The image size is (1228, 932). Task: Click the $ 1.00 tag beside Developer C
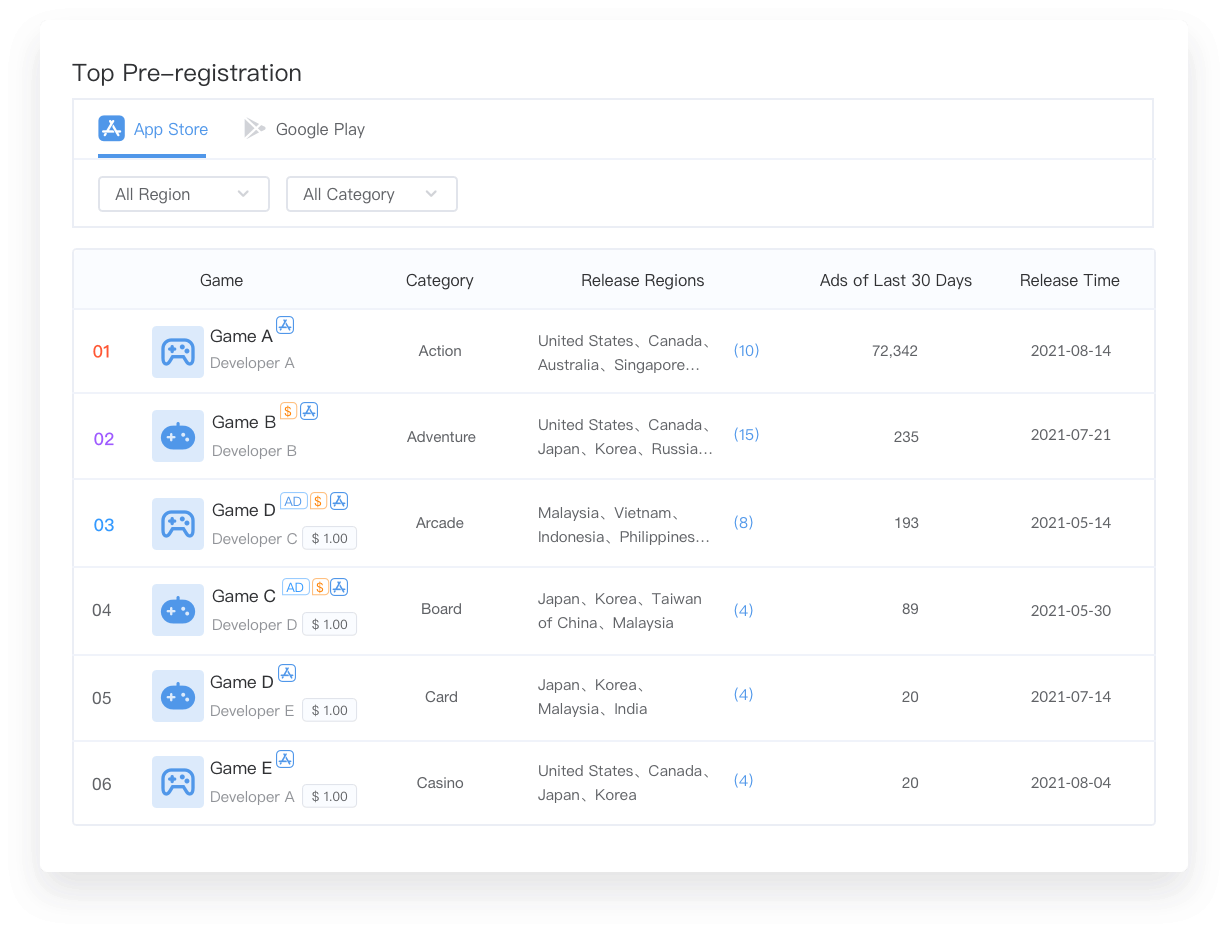(329, 538)
